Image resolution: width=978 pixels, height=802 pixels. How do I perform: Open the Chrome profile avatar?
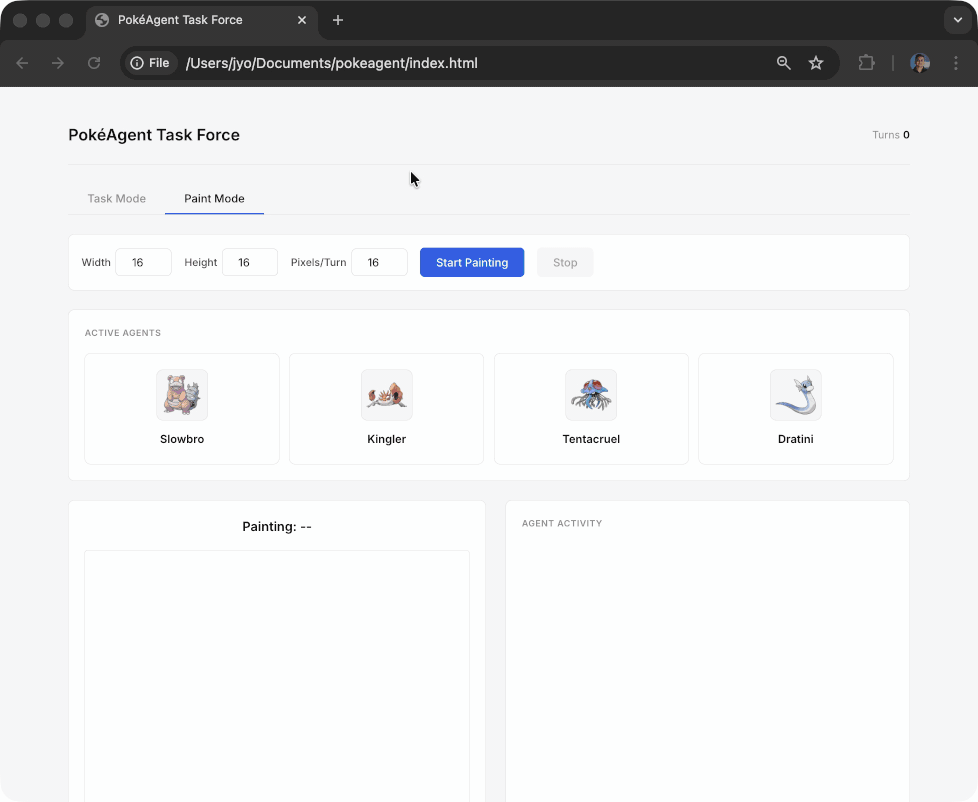point(920,63)
